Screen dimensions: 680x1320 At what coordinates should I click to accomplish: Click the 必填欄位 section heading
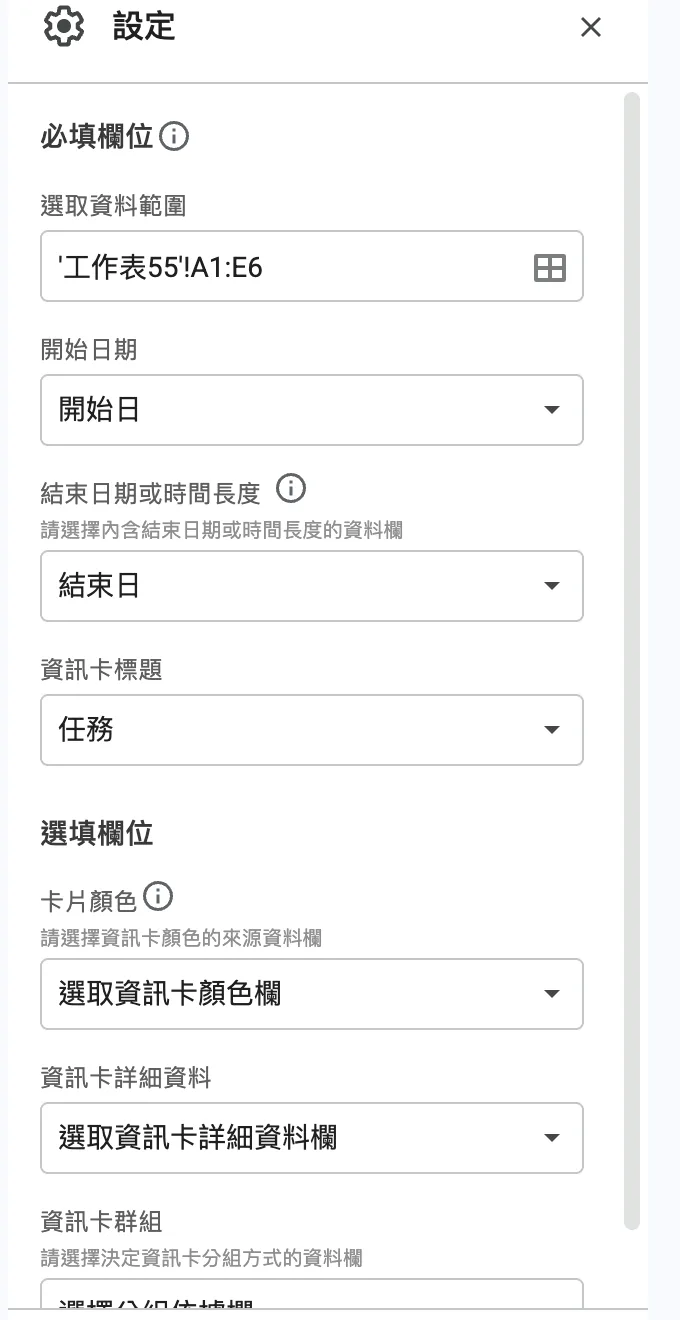[97, 136]
